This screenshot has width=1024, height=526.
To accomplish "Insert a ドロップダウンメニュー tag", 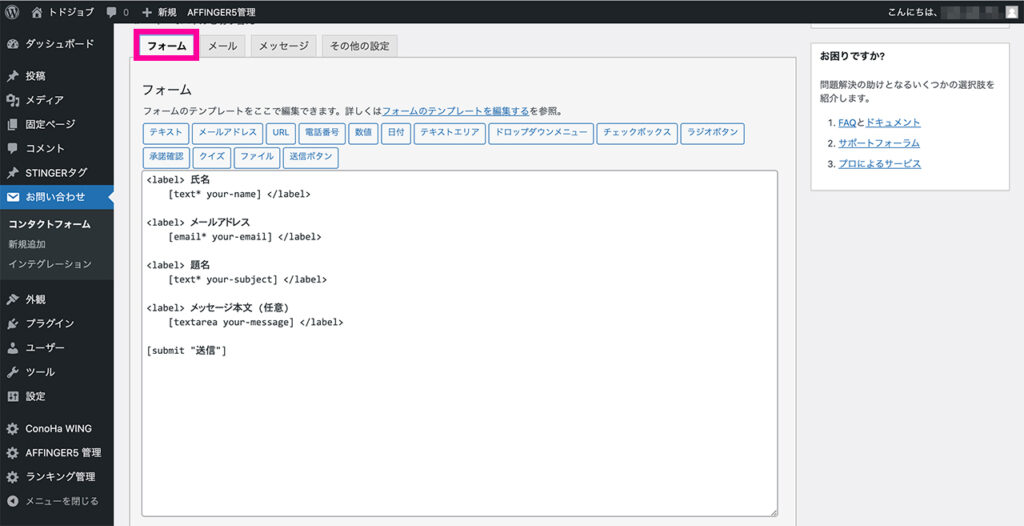I will click(x=541, y=133).
